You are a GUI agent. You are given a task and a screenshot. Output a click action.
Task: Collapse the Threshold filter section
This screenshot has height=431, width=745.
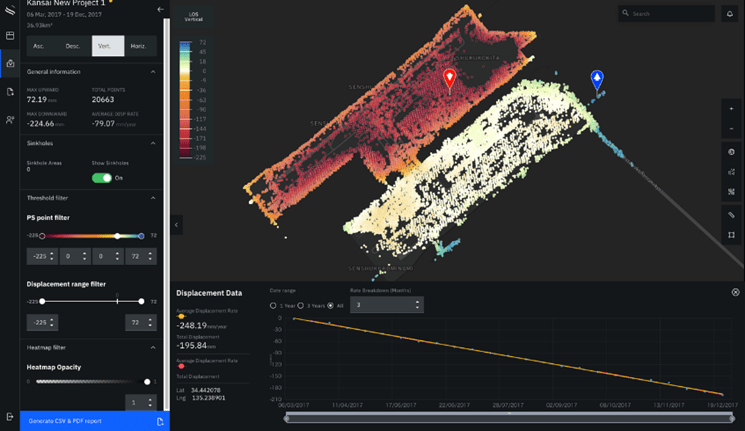[x=153, y=198]
